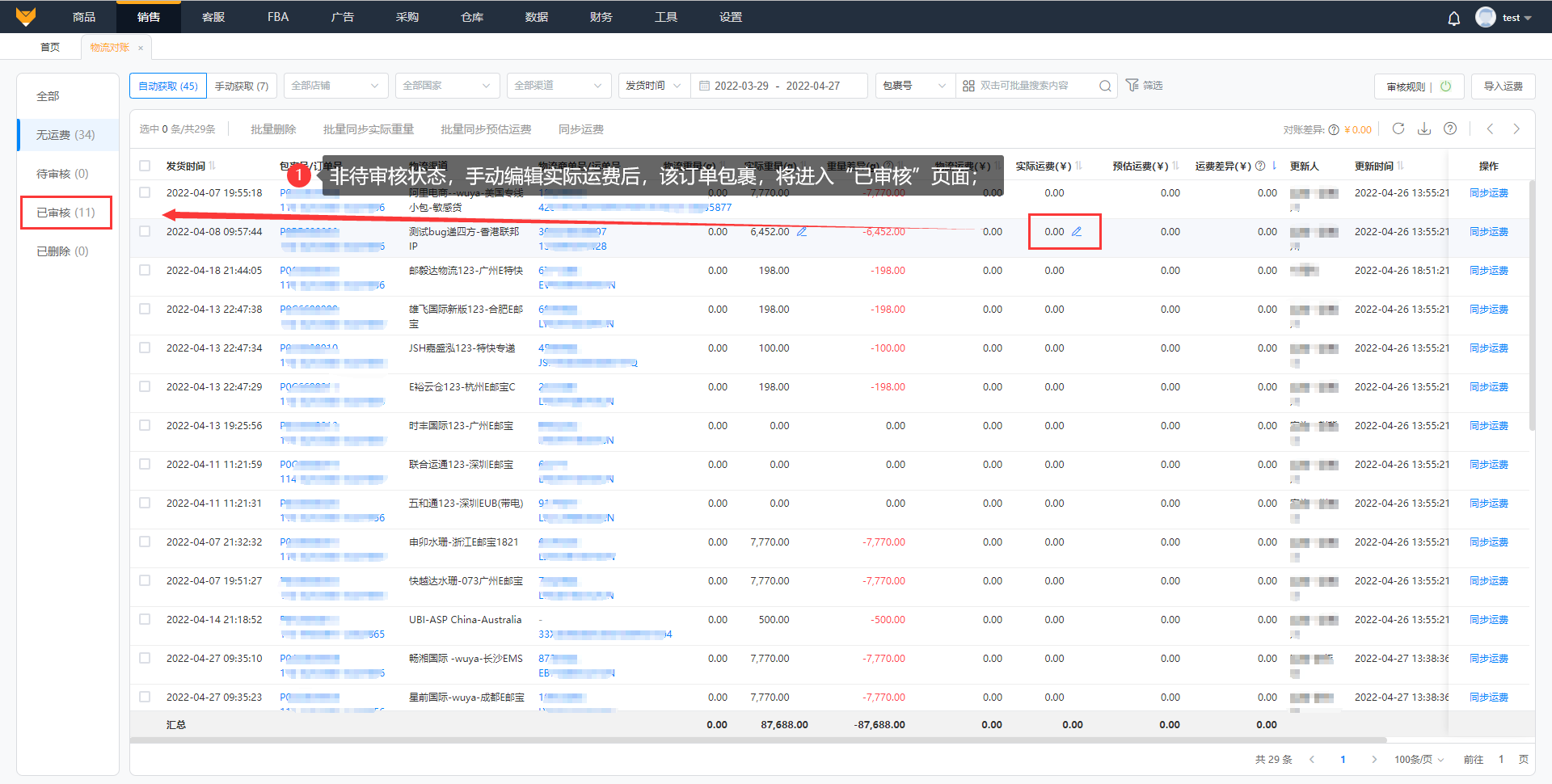Switch to the 手动获取 (7) tab
The height and width of the screenshot is (784, 1552).
[241, 86]
